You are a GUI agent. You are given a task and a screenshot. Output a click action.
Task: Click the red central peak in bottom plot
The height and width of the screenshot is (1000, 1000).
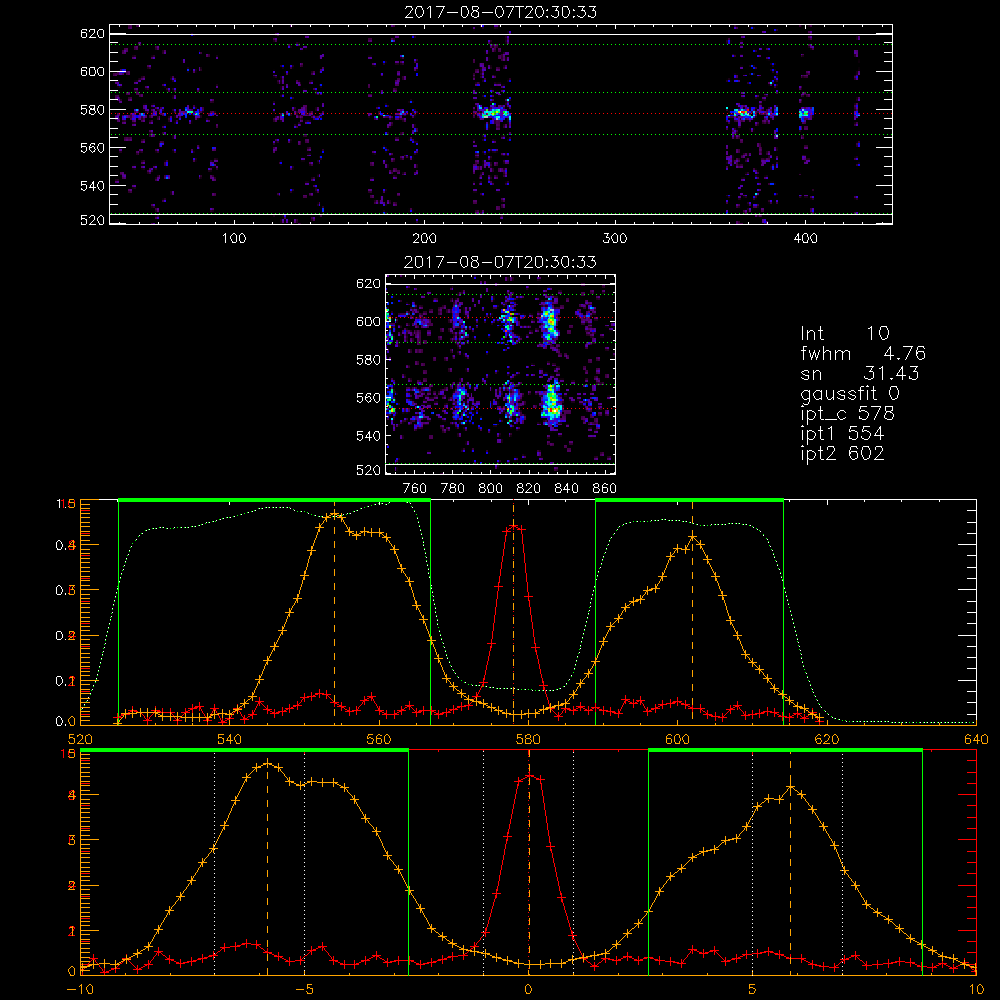529,777
